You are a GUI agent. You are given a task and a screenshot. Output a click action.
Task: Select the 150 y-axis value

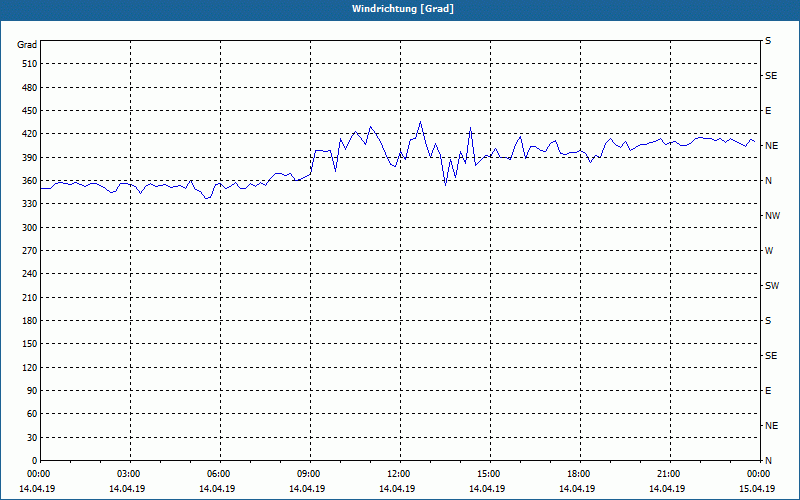point(30,344)
